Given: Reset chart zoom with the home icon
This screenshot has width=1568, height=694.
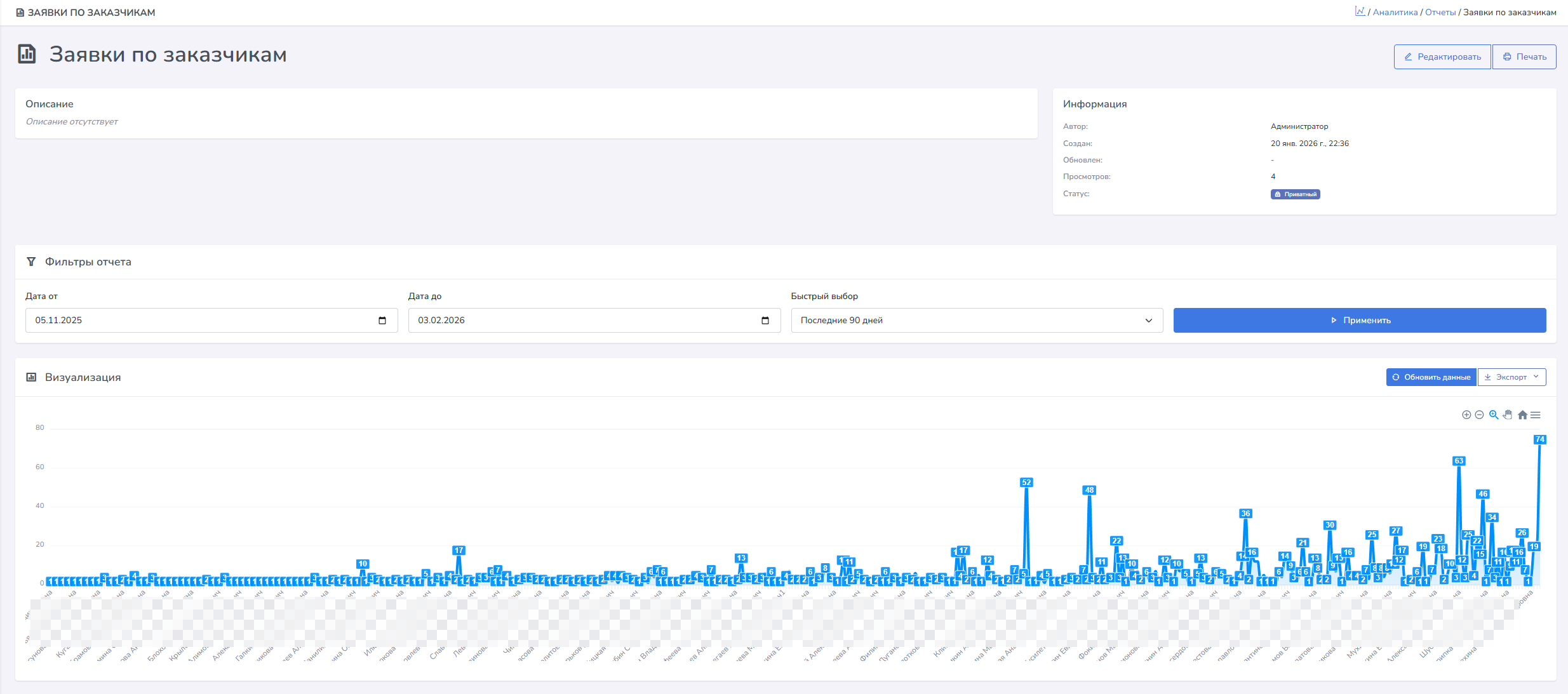Looking at the screenshot, I should [x=1522, y=415].
